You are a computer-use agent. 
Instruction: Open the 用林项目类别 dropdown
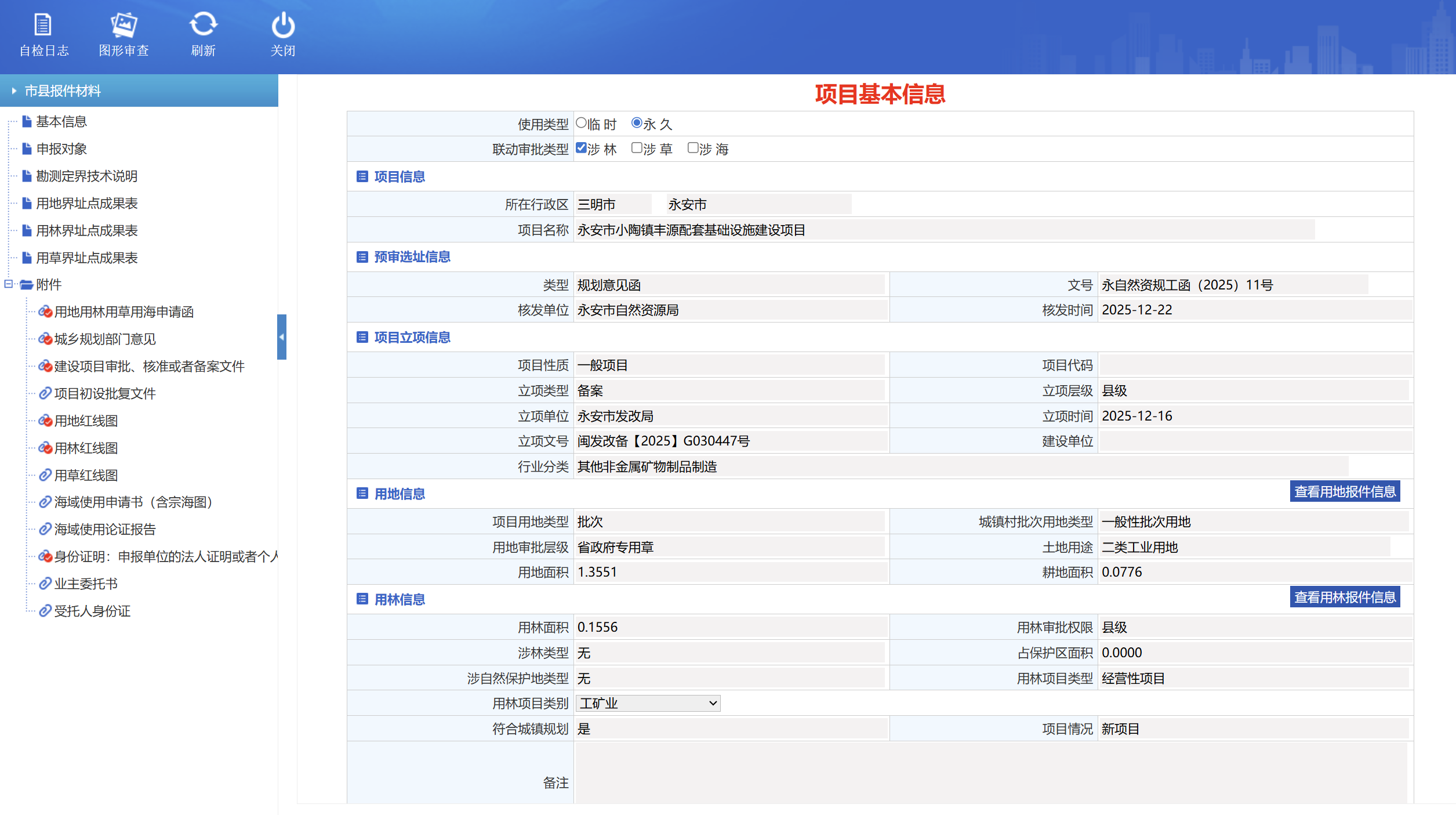(648, 703)
